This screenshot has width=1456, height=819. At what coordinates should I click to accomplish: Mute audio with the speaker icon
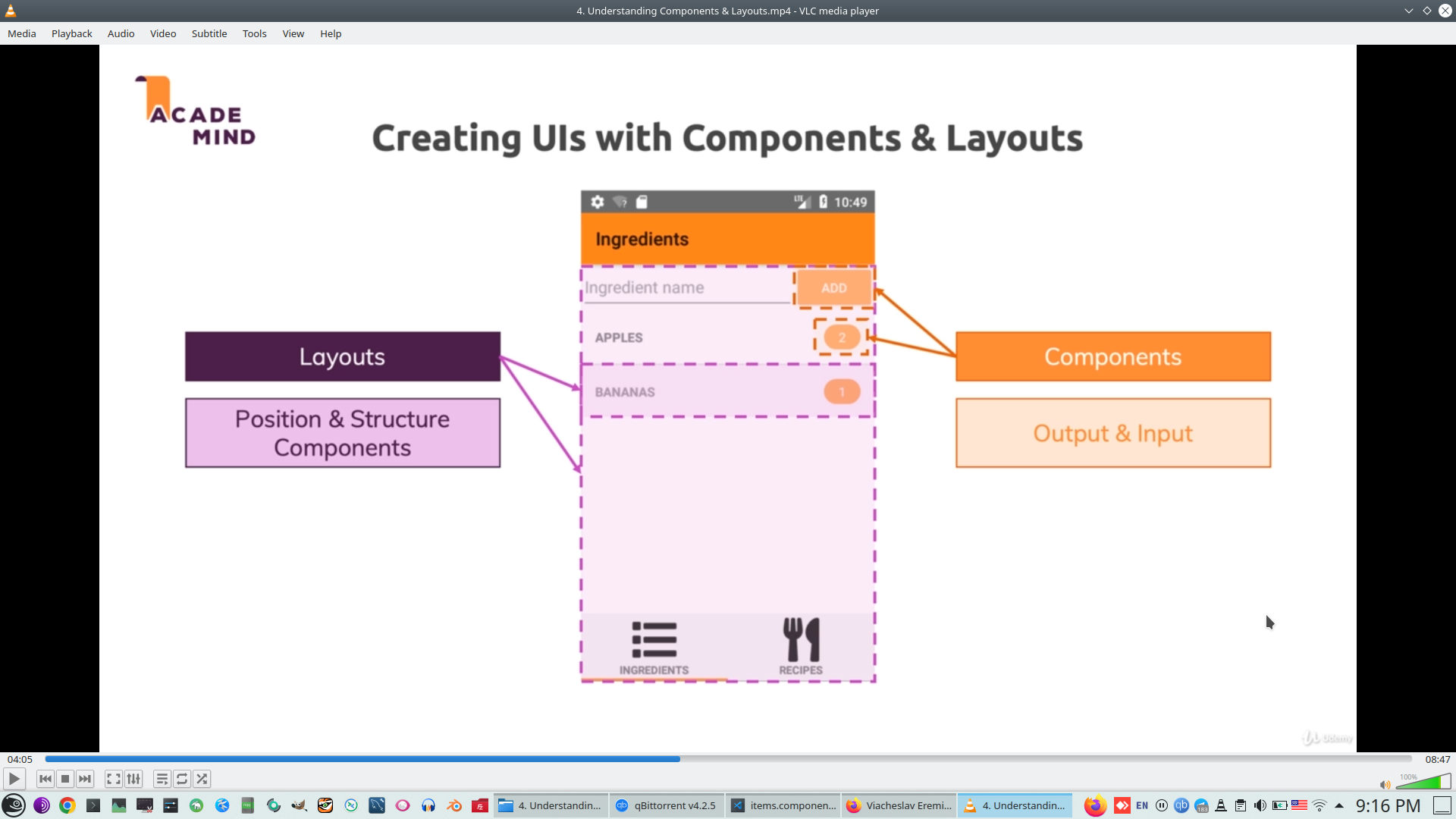[1385, 785]
